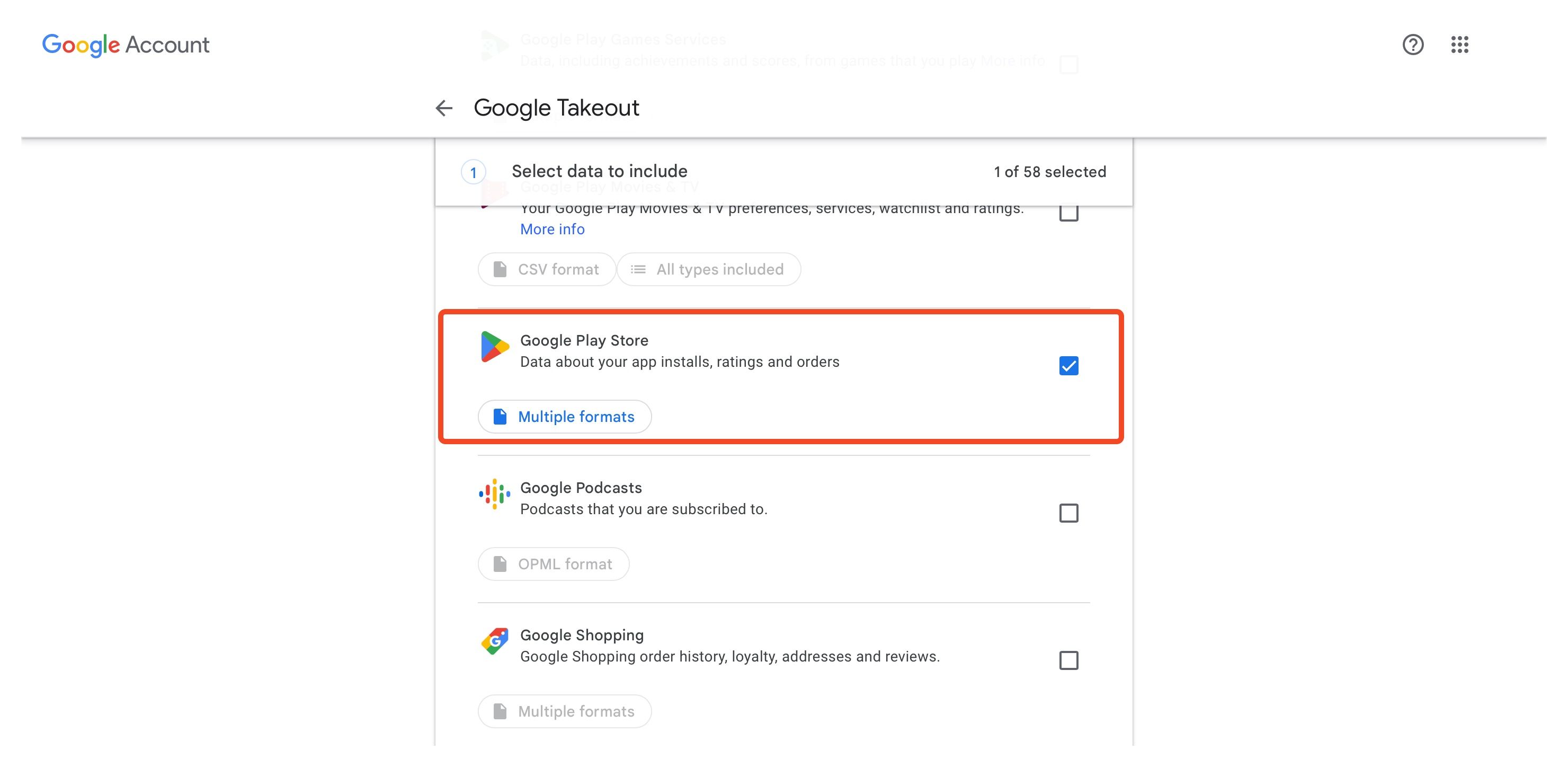
Task: Click the CSV format file icon
Action: [500, 269]
